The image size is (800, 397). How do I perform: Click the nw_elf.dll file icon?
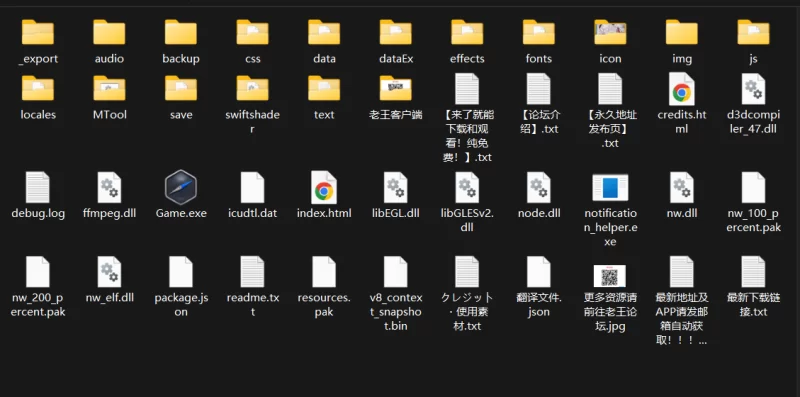coord(109,271)
